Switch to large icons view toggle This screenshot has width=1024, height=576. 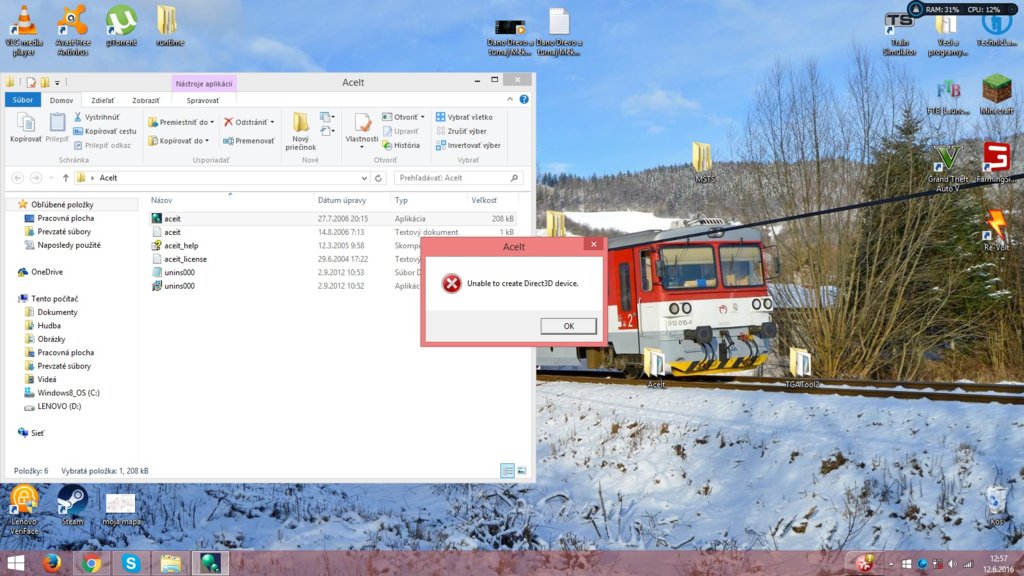pos(521,470)
